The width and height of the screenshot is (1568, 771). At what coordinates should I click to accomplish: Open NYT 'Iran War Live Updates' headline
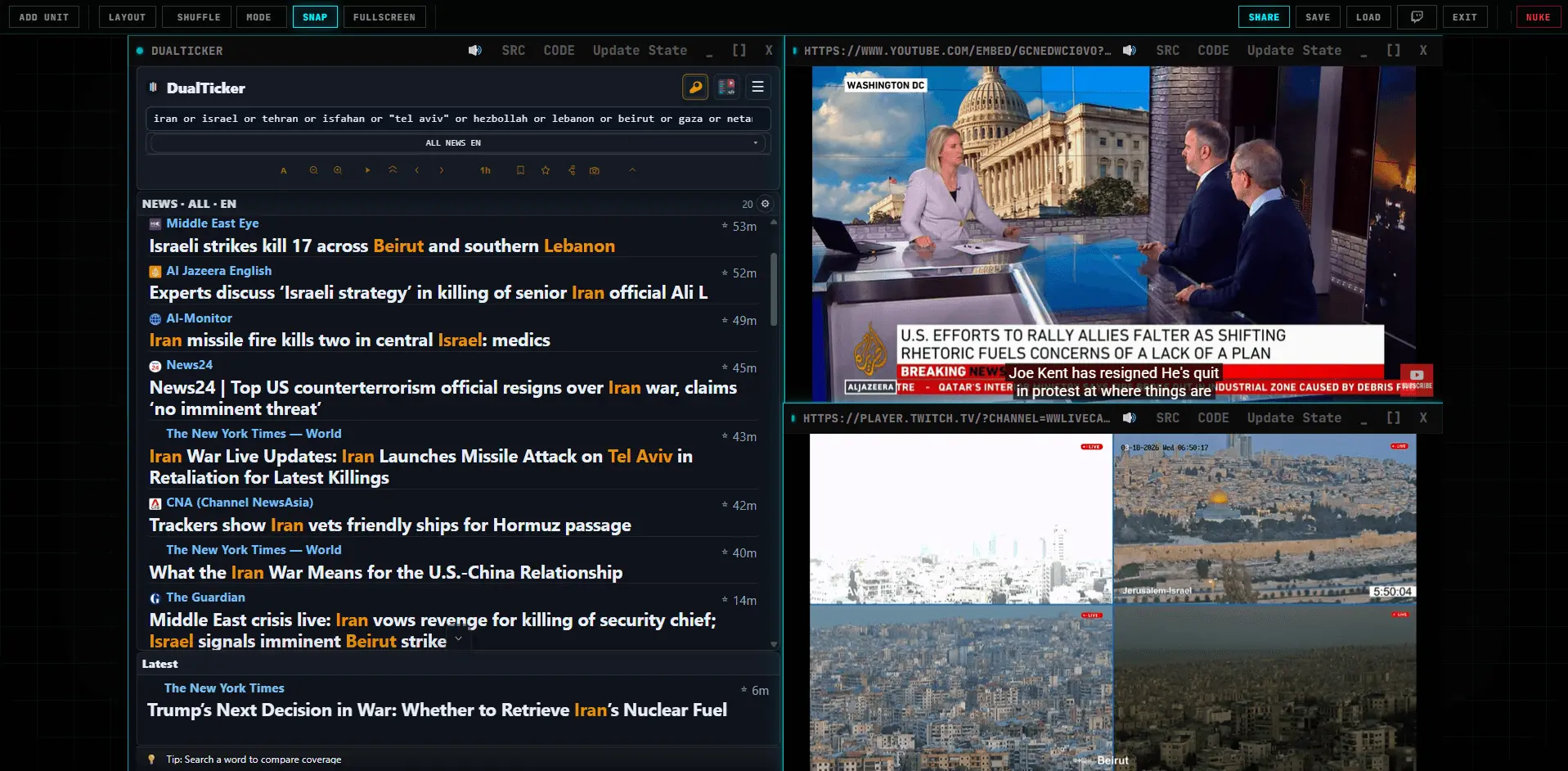pyautogui.click(x=420, y=467)
